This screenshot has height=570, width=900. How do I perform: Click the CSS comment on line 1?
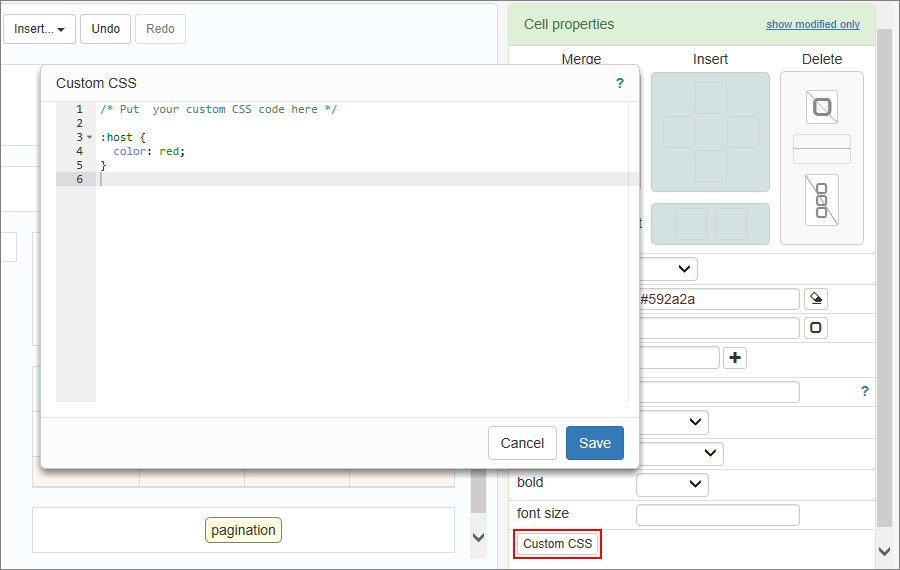[219, 109]
